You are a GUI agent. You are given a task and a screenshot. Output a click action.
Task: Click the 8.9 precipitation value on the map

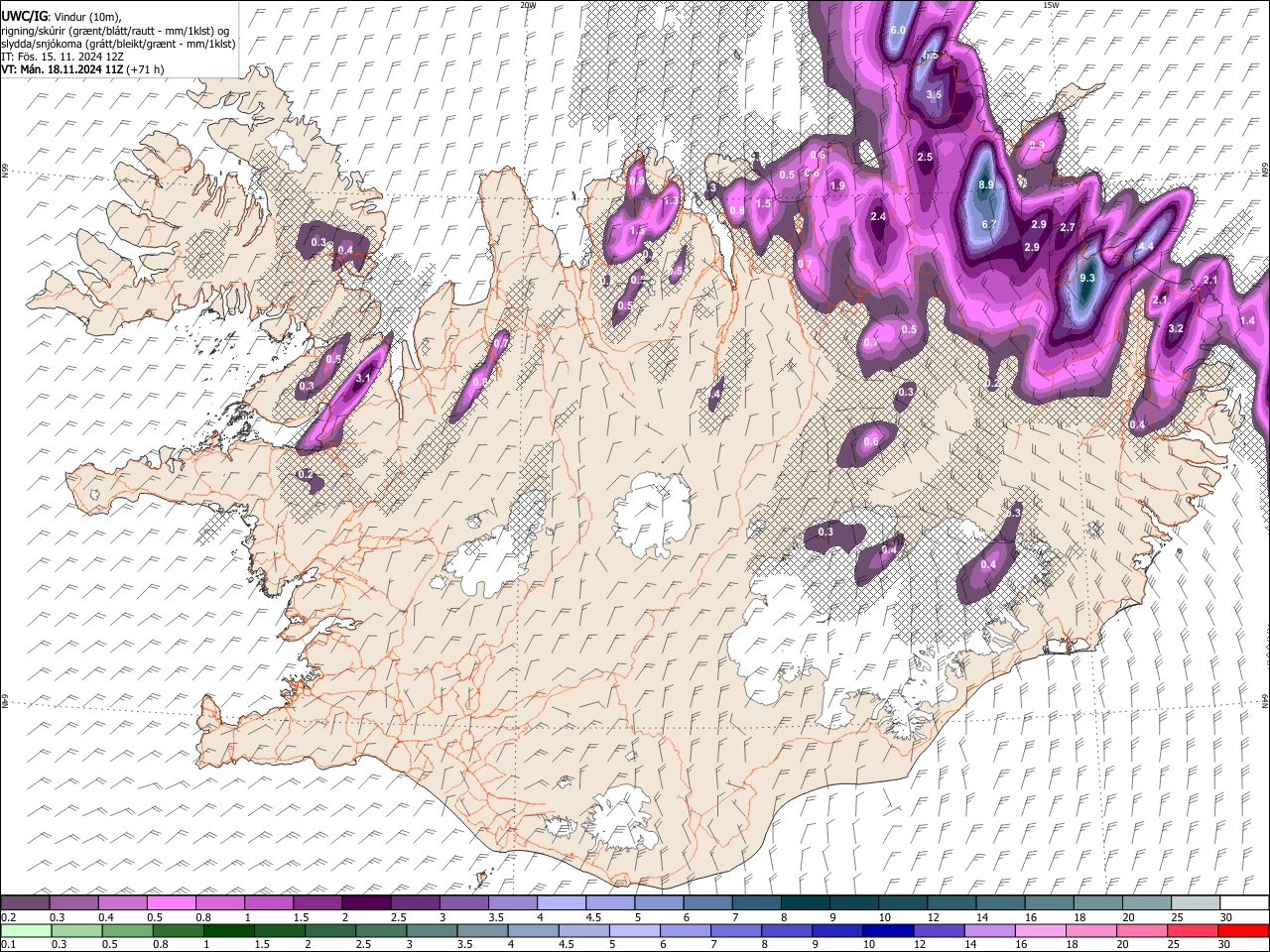986,185
